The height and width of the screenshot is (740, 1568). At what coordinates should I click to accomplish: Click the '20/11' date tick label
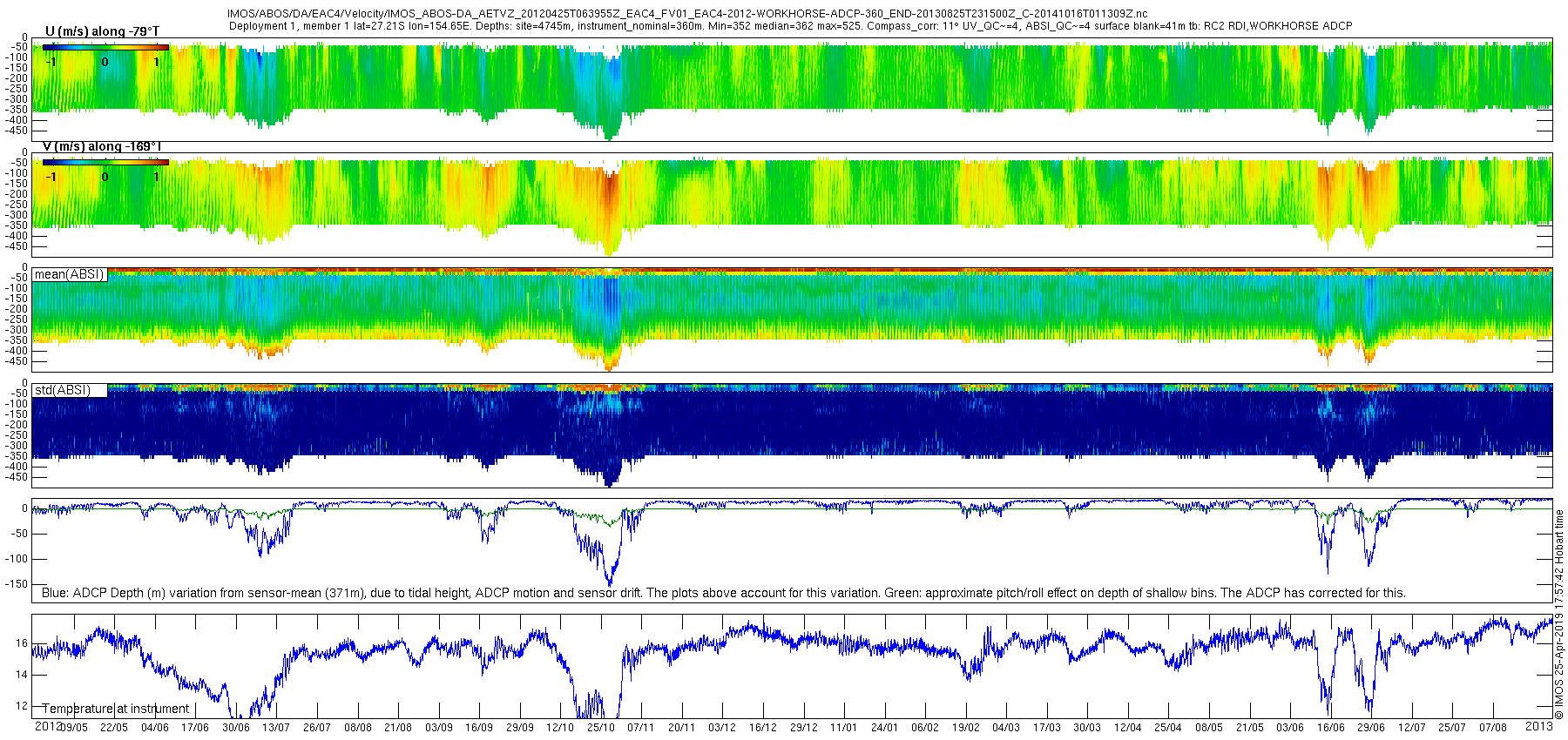[682, 727]
